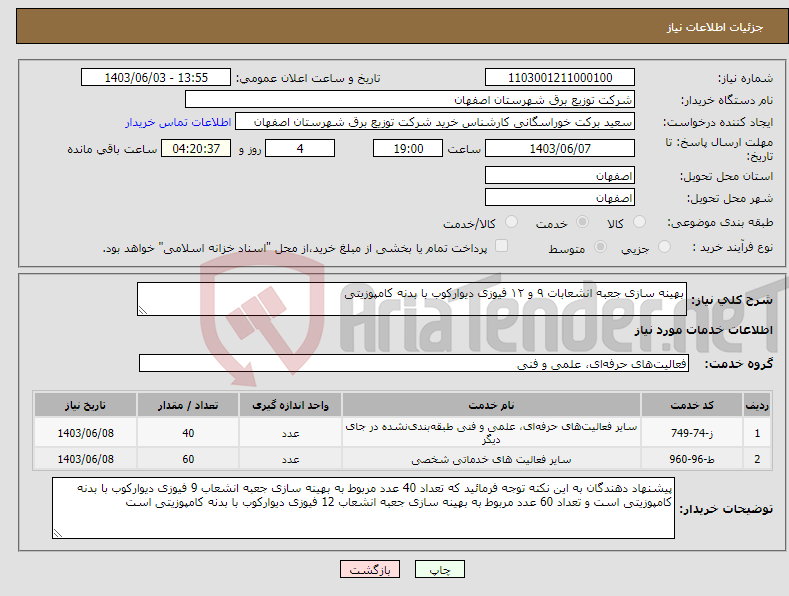Click the گروه خدمت field
Image resolution: width=789 pixels, height=596 pixels.
(x=414, y=363)
